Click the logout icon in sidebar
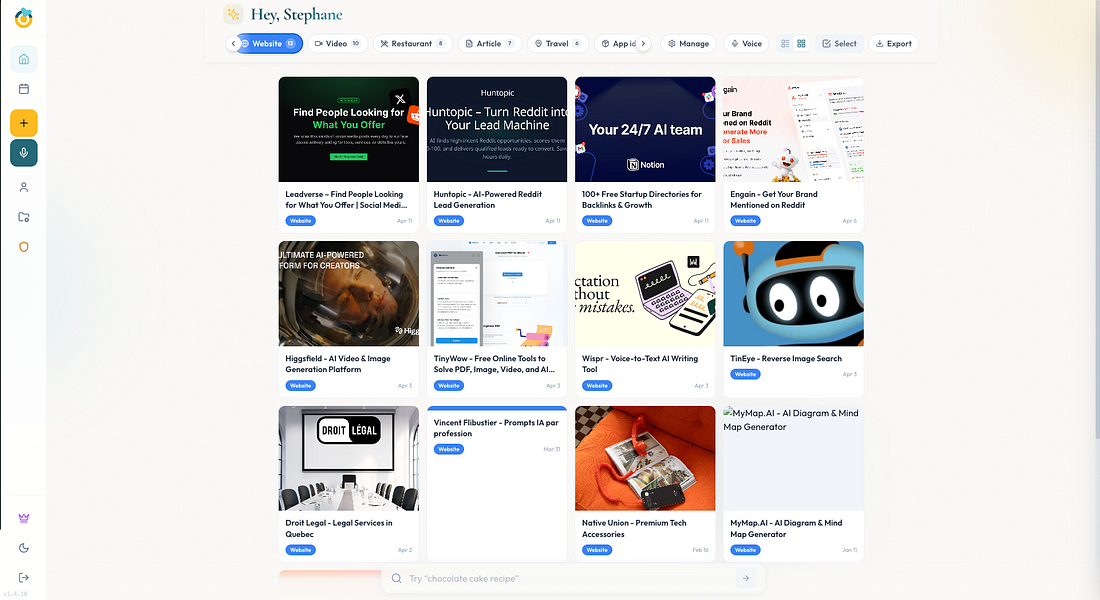 click(x=24, y=578)
